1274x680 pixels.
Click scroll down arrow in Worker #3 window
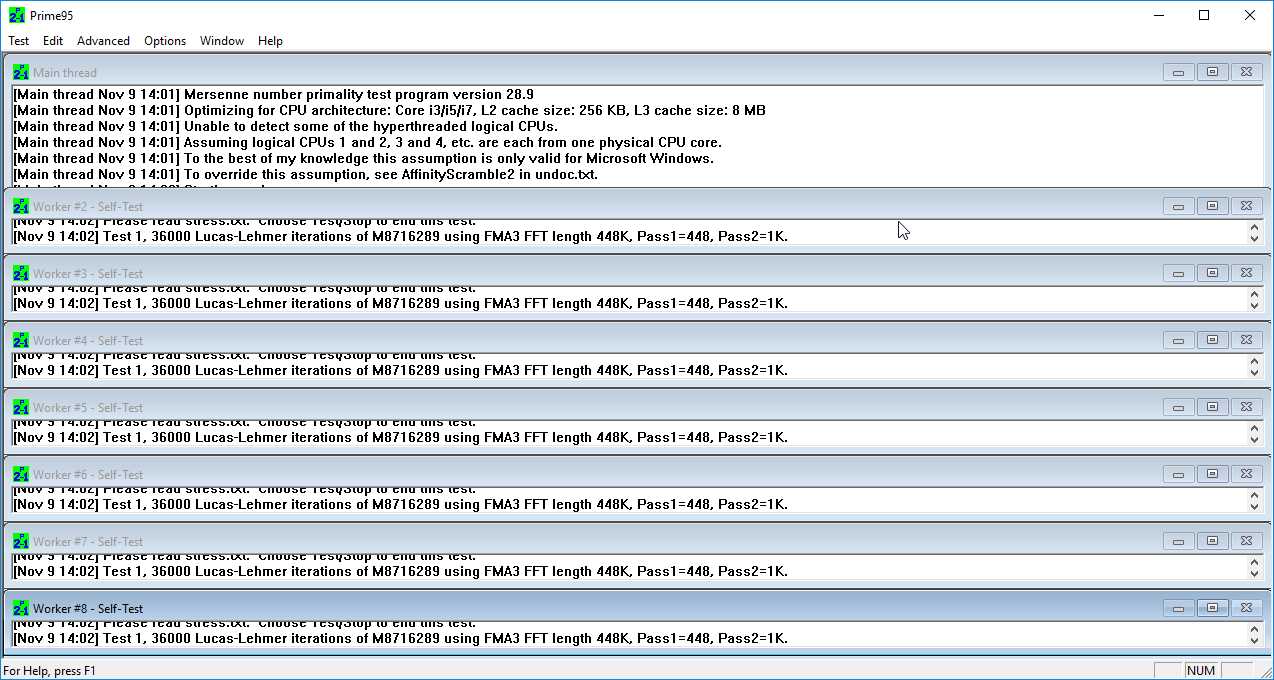click(1255, 305)
